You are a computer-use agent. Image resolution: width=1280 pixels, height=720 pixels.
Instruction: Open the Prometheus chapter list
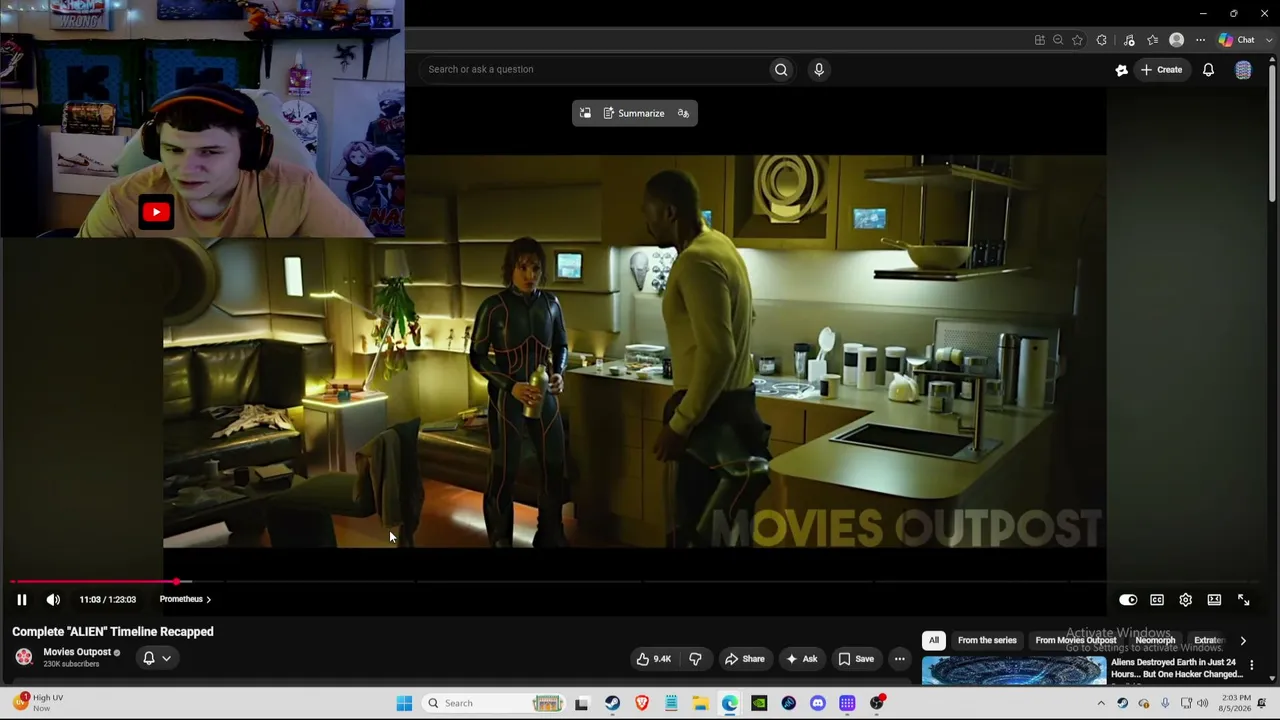tap(185, 599)
